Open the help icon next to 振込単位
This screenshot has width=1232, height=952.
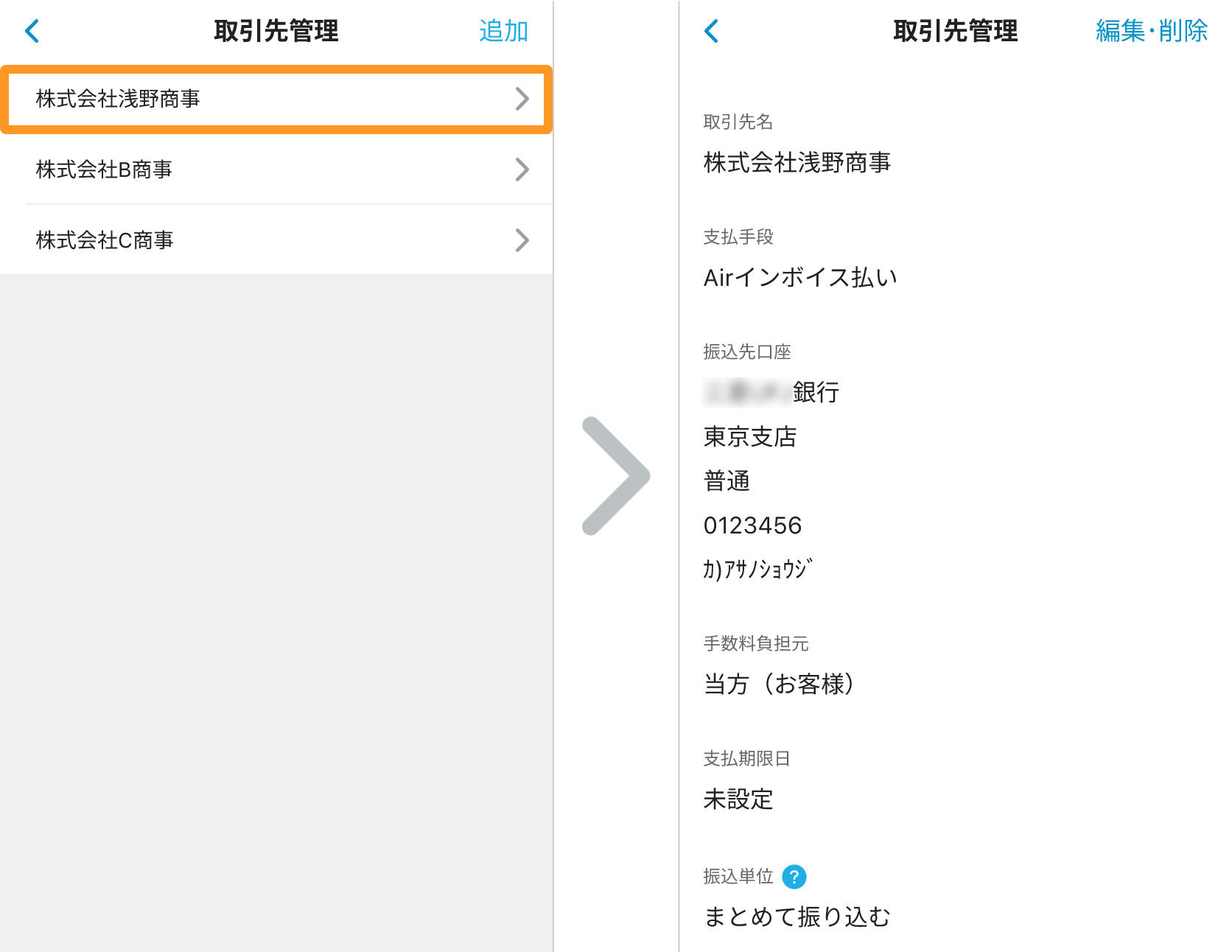(x=794, y=877)
